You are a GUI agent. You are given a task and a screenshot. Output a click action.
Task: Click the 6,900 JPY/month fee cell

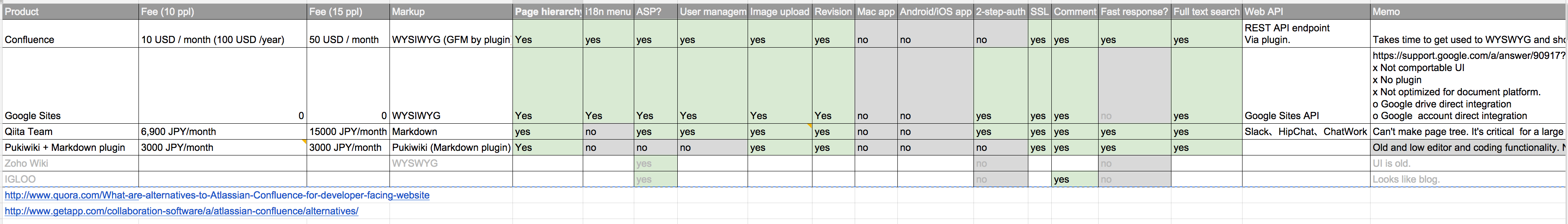click(x=223, y=132)
